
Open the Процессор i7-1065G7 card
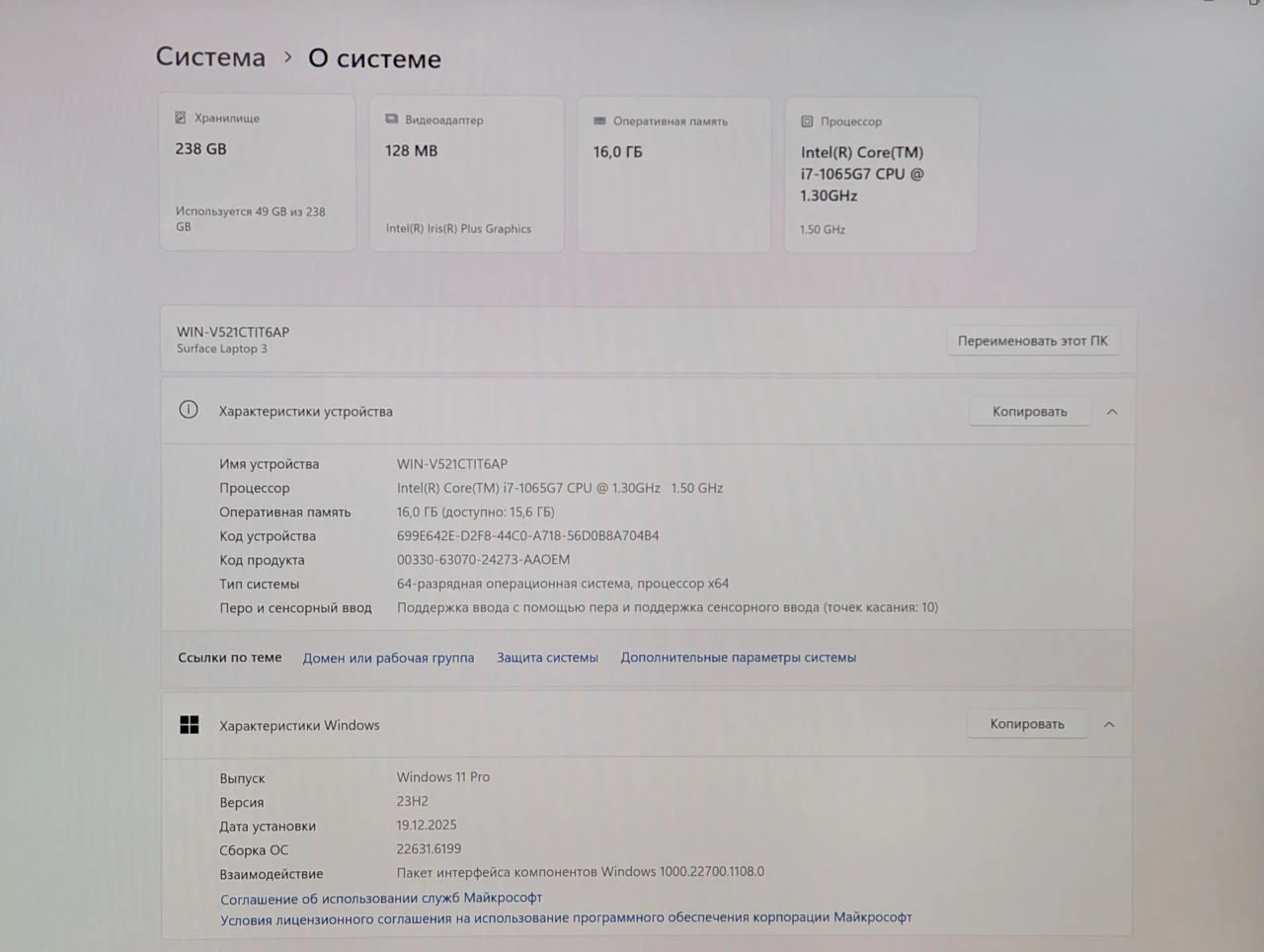(x=881, y=175)
